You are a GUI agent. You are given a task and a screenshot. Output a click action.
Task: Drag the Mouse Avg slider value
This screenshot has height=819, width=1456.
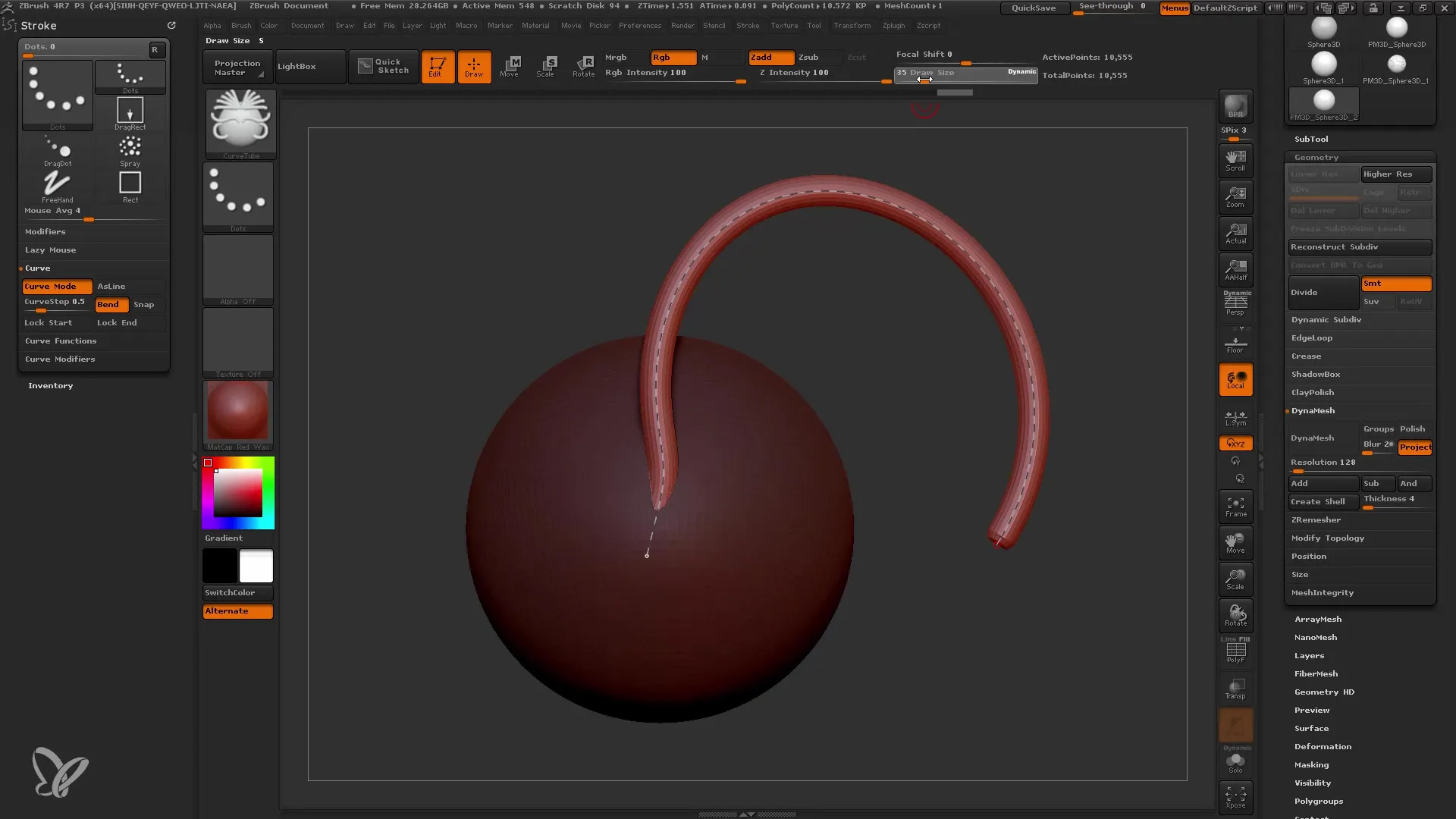[89, 218]
